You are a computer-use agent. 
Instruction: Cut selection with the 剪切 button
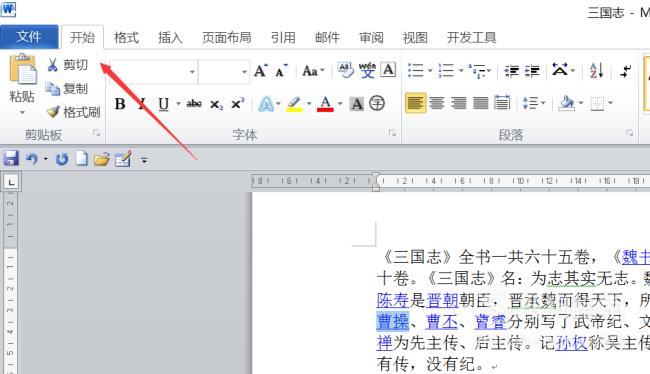click(x=68, y=65)
